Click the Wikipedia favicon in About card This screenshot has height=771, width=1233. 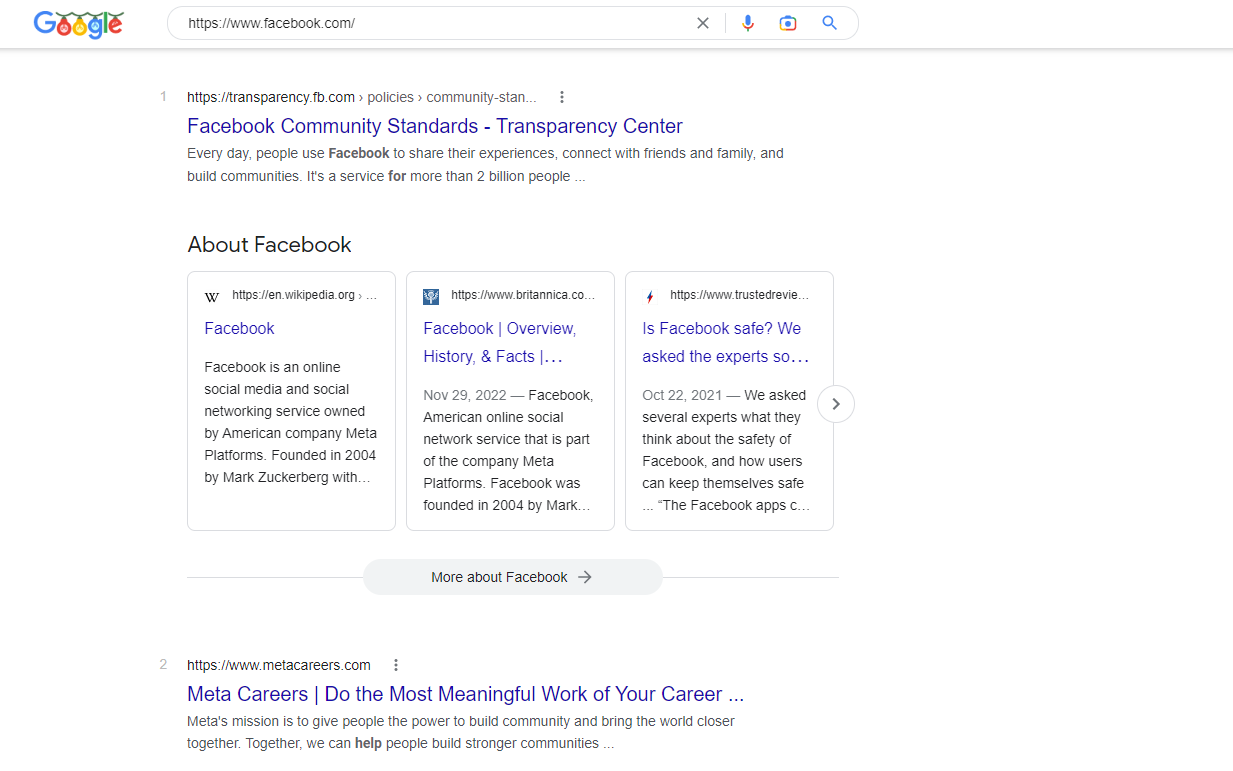[x=212, y=297]
